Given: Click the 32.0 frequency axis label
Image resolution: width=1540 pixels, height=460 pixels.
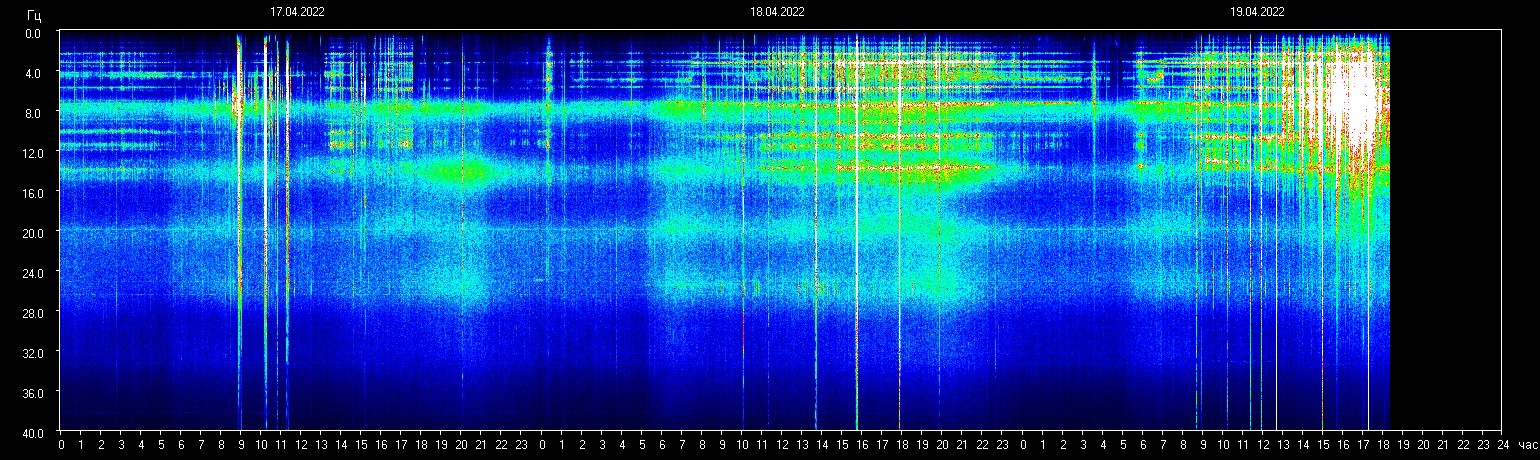Looking at the screenshot, I should [33, 352].
